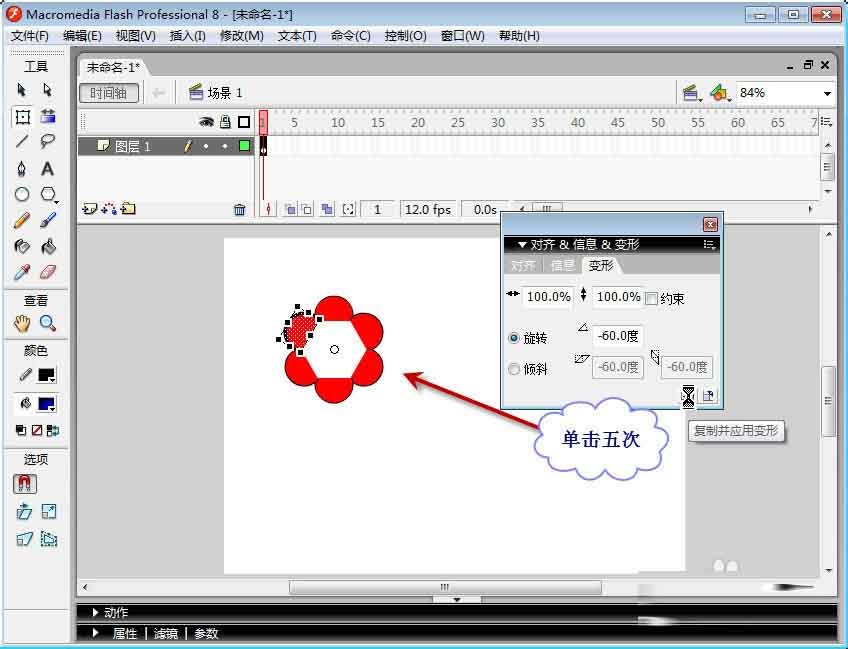Viewport: 848px width, 649px height.
Task: Click the Add Motion Guide icon
Action: click(109, 209)
